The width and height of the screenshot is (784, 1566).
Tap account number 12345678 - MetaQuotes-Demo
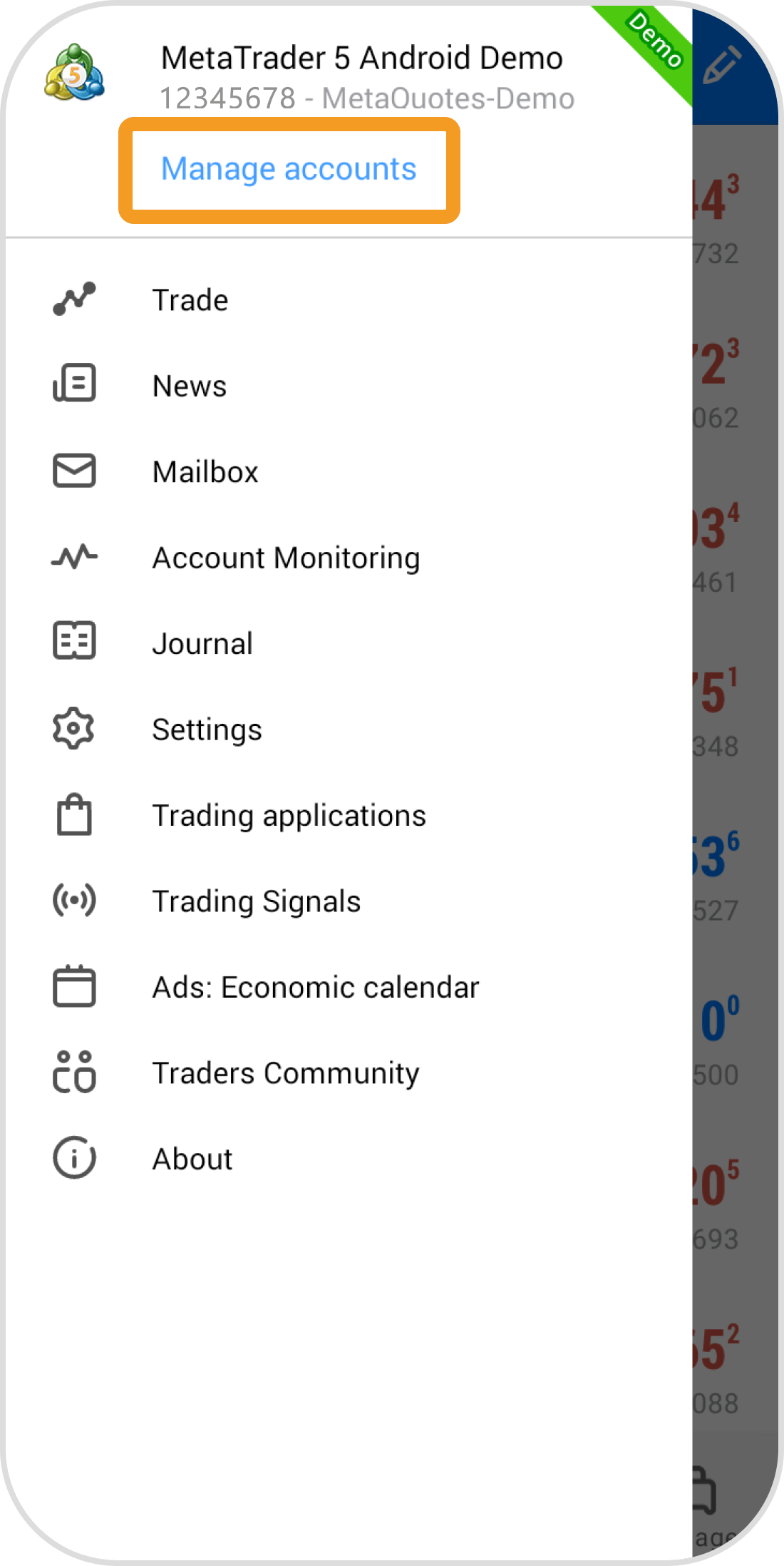click(366, 98)
